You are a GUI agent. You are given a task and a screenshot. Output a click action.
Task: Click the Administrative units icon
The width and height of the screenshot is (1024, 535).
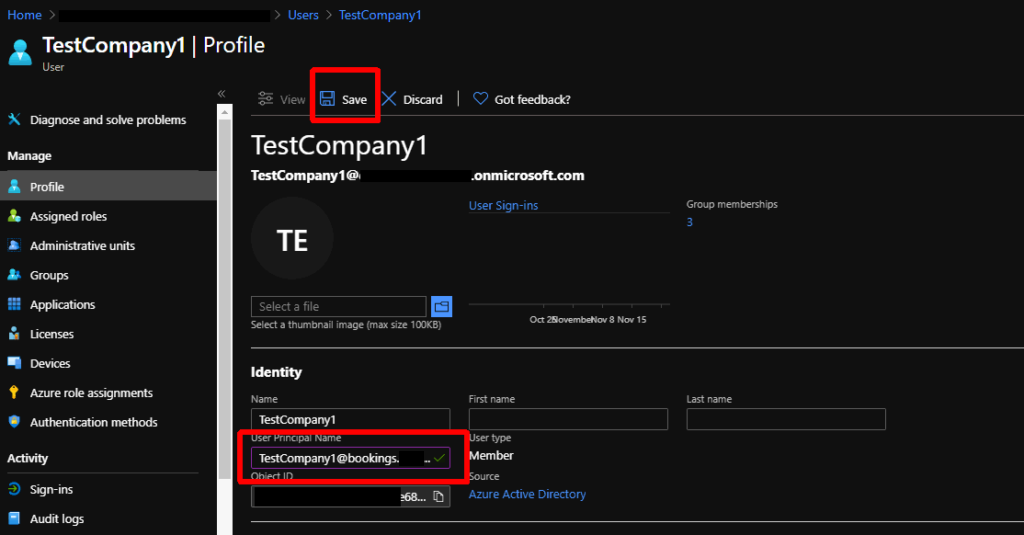(14, 245)
